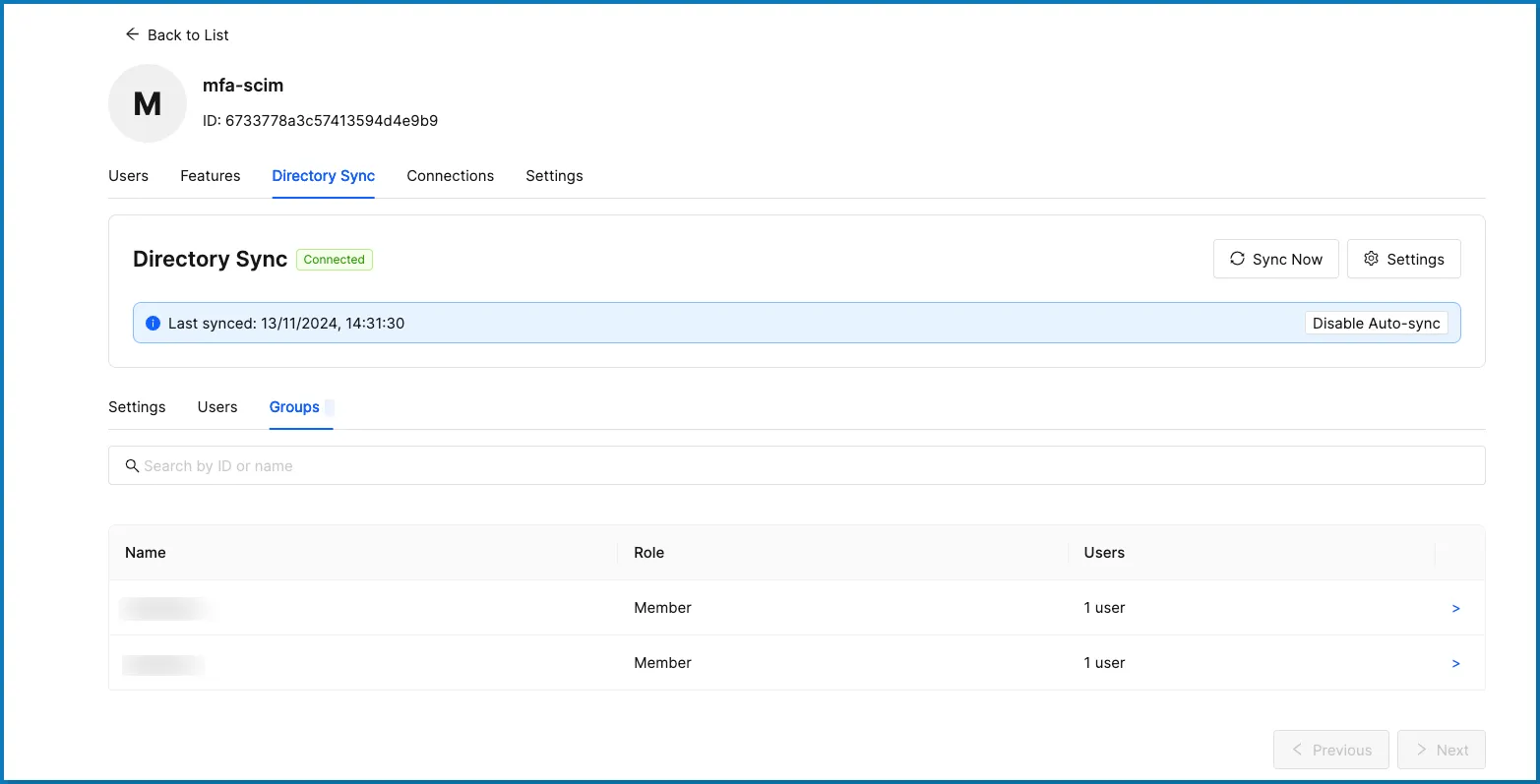
Task: Click the green Connected status badge
Action: 334,259
